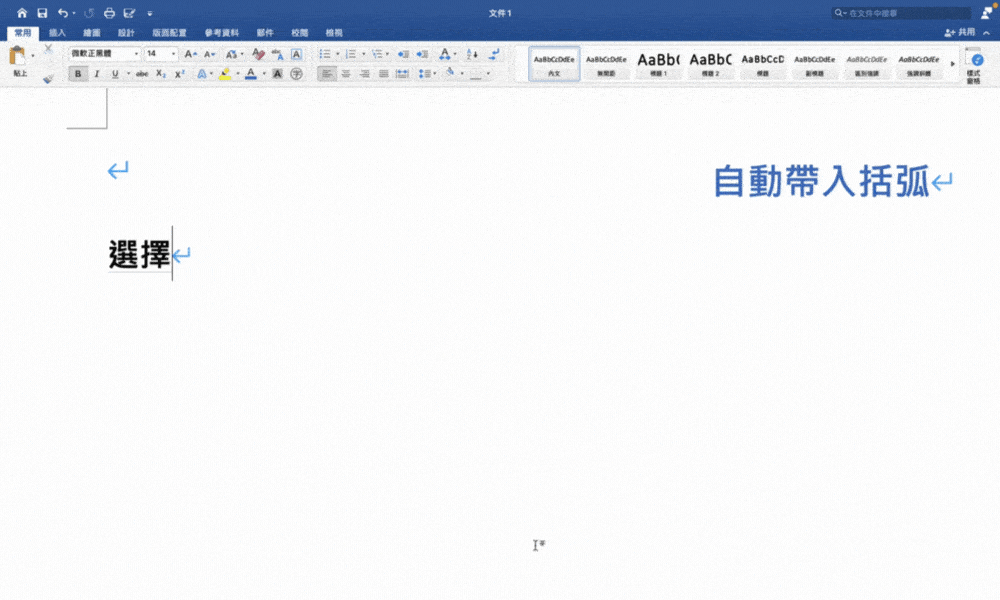
Task: Open the 檢視 ribbon tab
Action: click(334, 33)
